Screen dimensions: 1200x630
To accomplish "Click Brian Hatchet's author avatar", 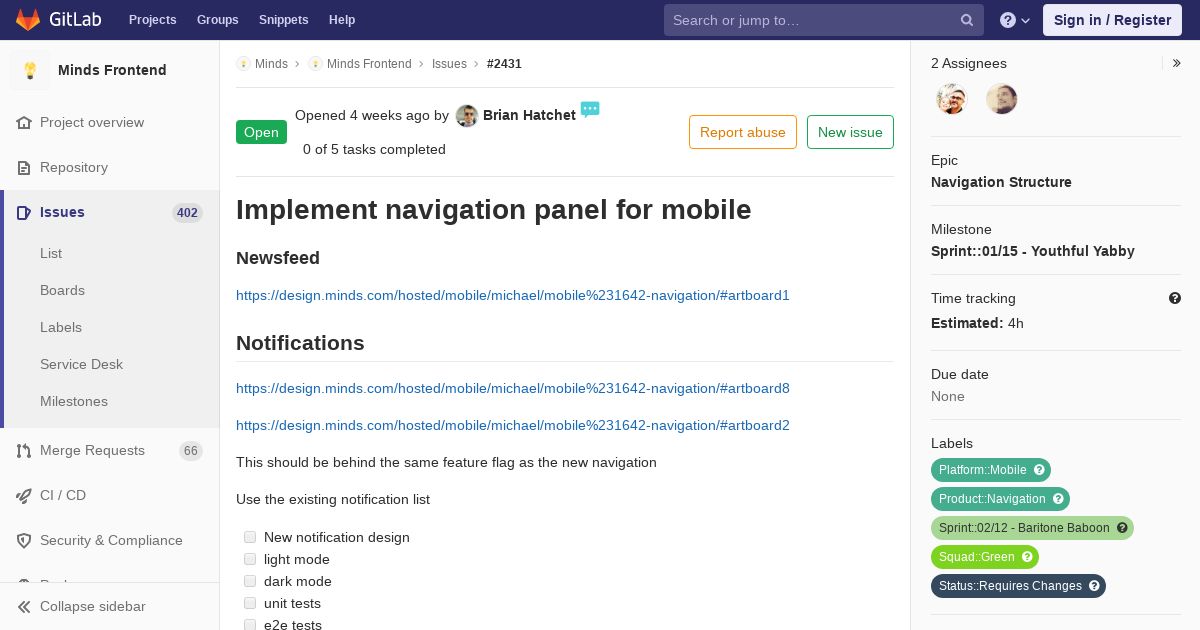I will coord(467,116).
